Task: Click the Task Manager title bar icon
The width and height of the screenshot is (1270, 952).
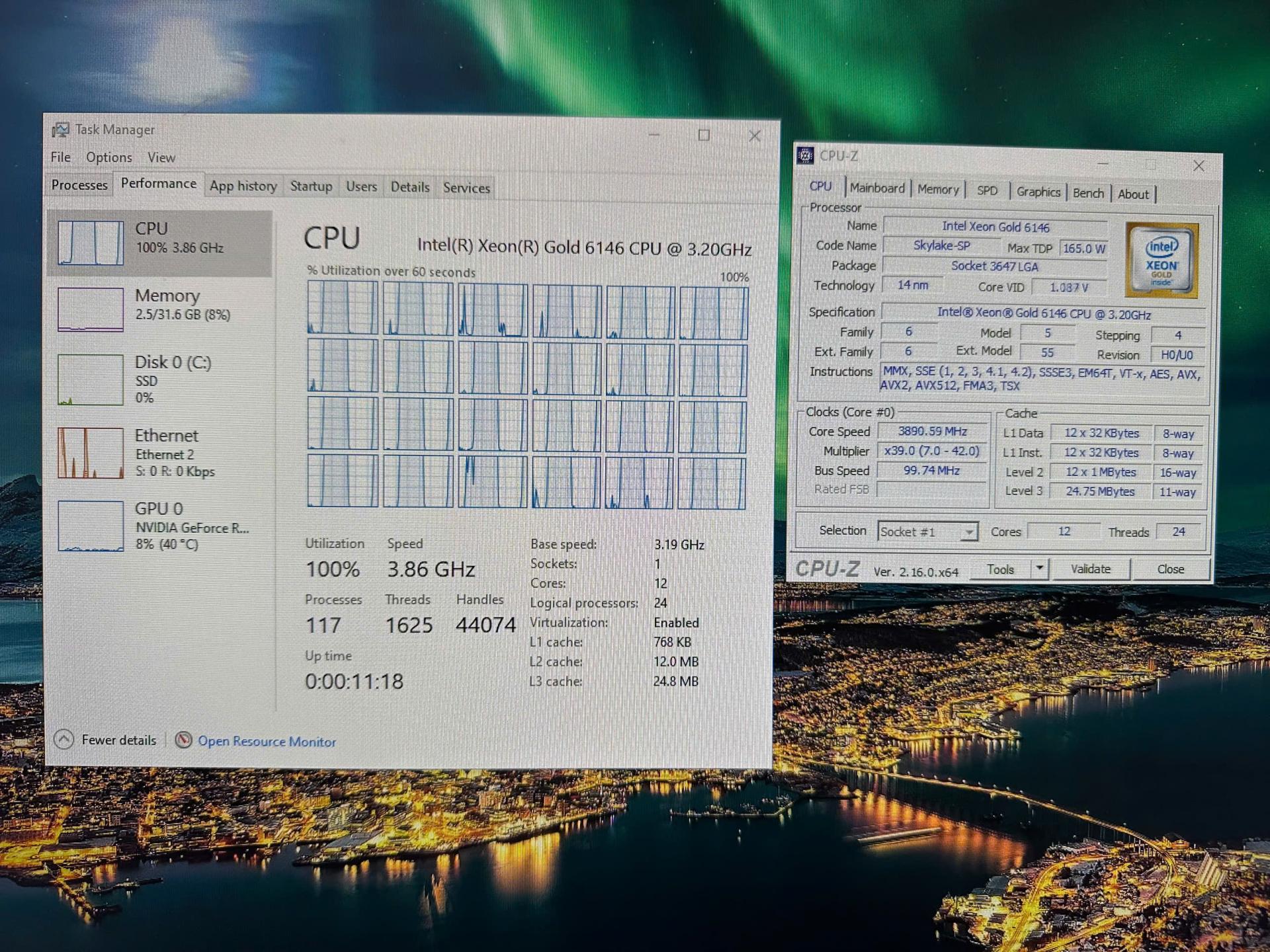Action: click(x=62, y=130)
